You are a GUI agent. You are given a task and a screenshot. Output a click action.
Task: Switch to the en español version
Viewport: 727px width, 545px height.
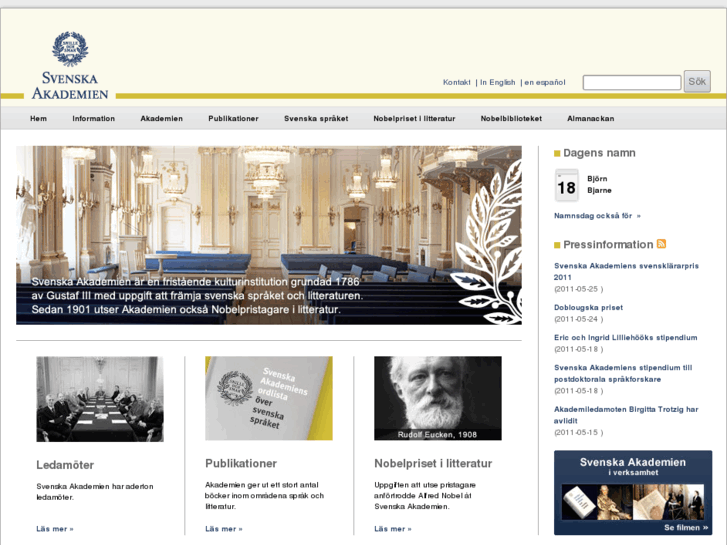[545, 82]
